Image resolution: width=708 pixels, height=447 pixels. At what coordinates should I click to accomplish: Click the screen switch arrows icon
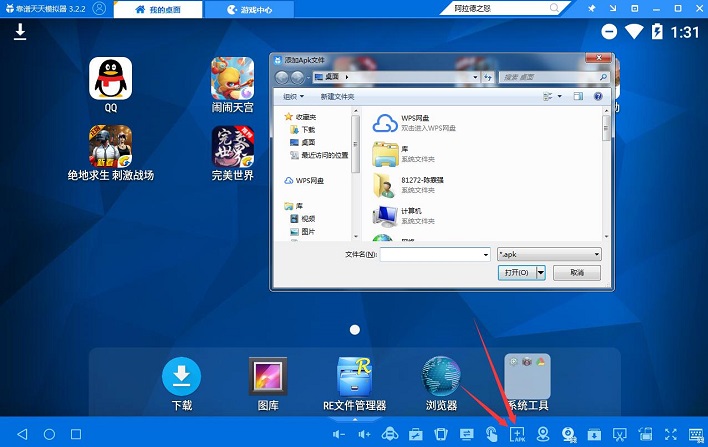[x=466, y=434]
